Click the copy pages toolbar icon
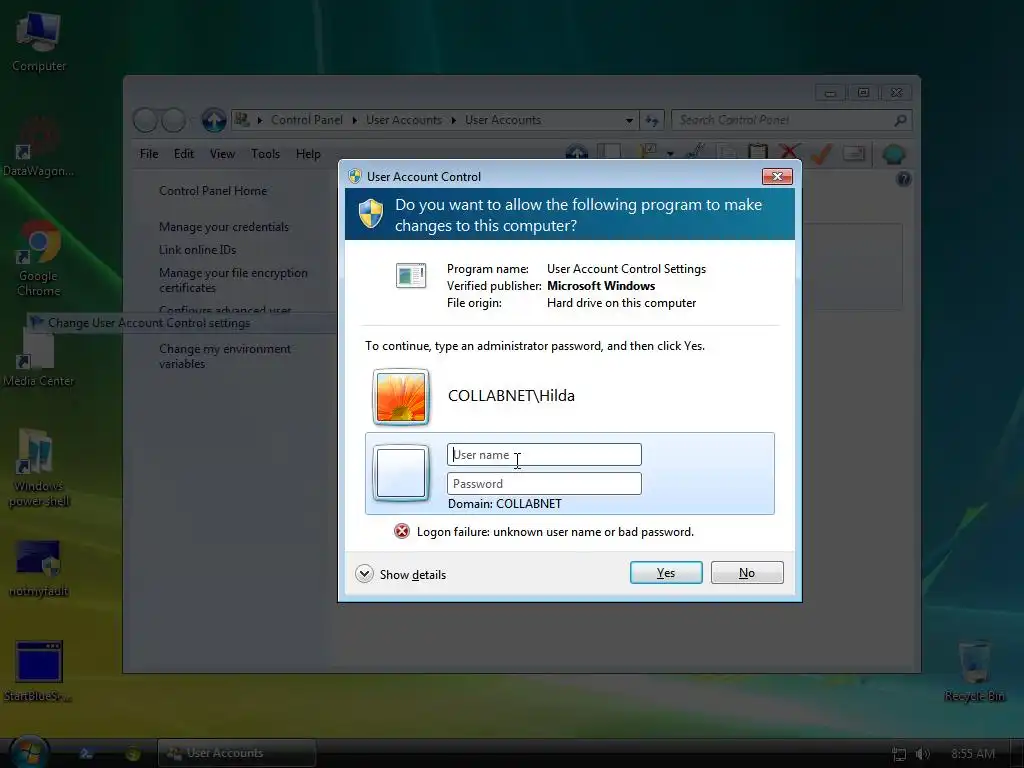 click(726, 153)
